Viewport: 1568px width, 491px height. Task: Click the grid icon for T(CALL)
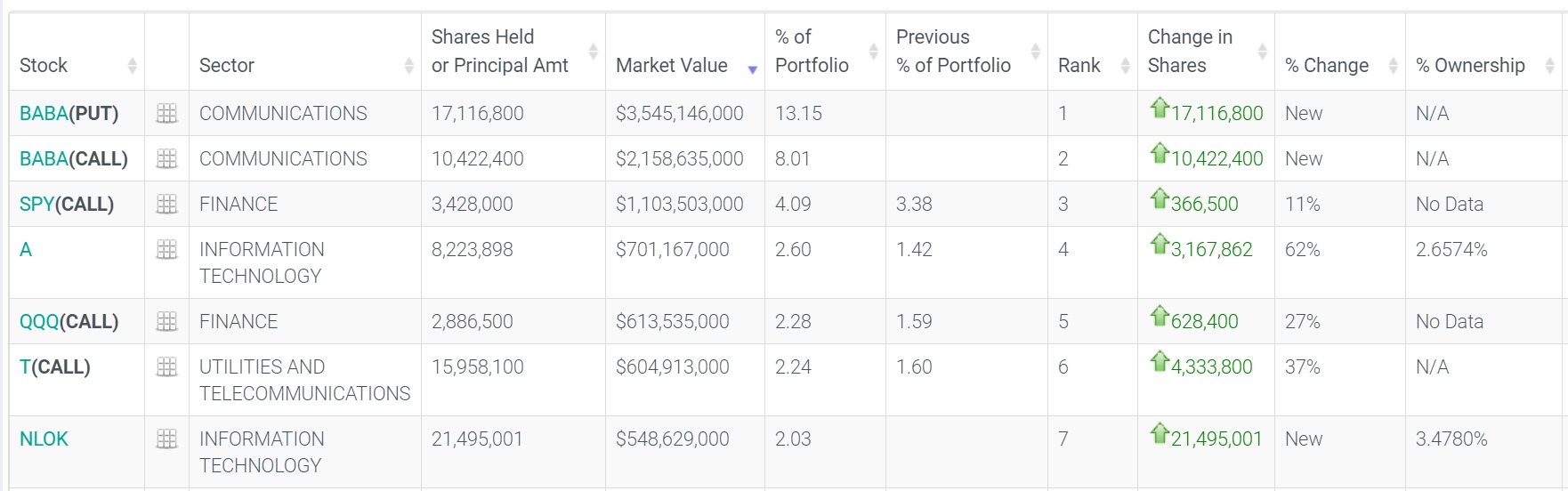pos(166,366)
